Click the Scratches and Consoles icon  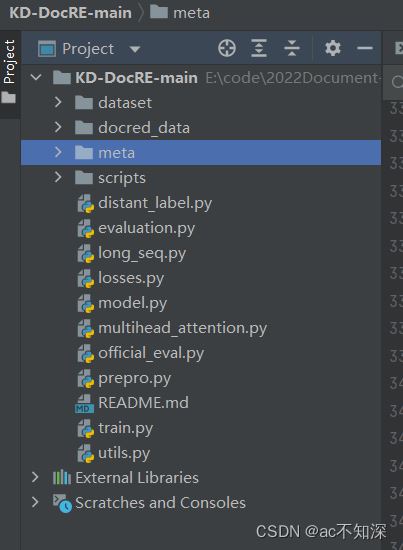coord(62,503)
